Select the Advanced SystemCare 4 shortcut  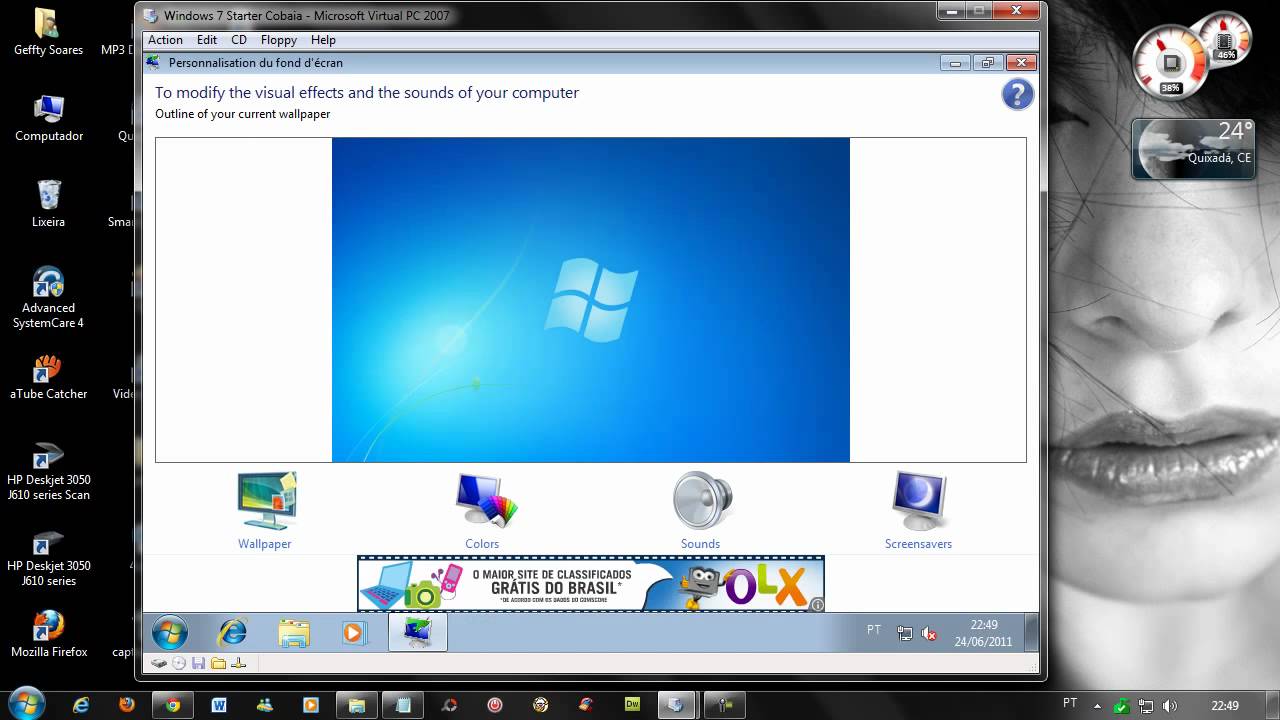click(x=48, y=297)
